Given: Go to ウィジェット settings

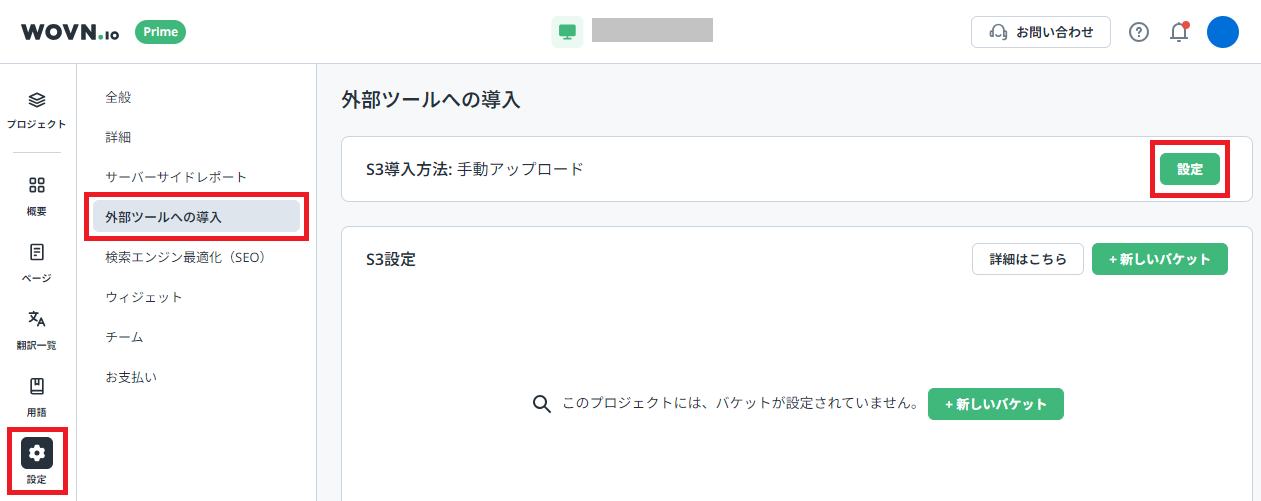Looking at the screenshot, I should click(x=144, y=297).
